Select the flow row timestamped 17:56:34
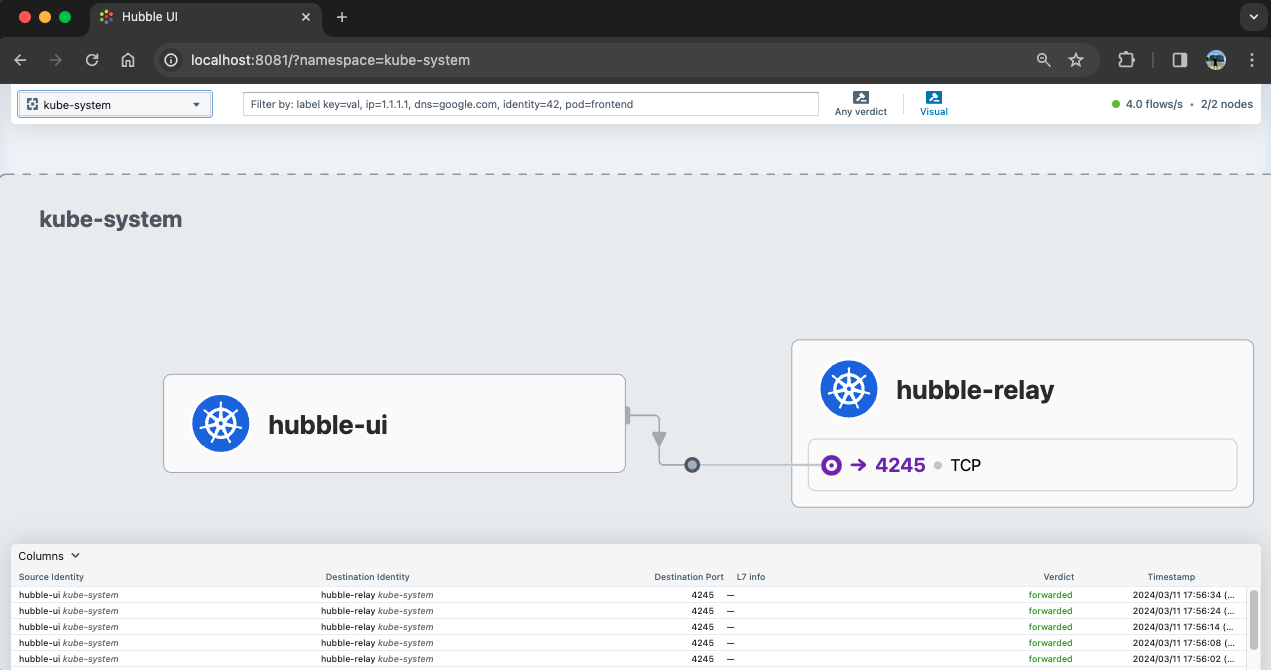 629,595
